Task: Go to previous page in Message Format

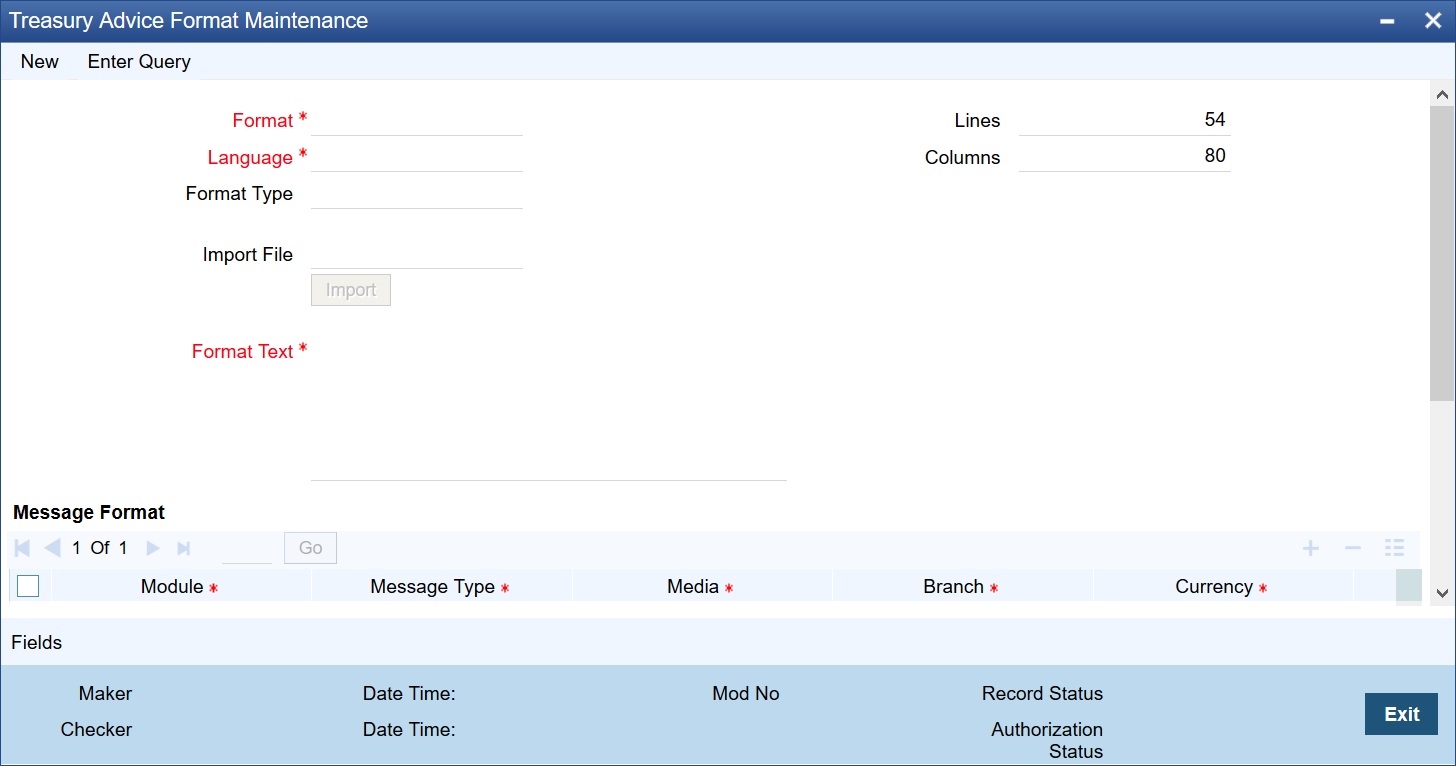Action: click(52, 548)
